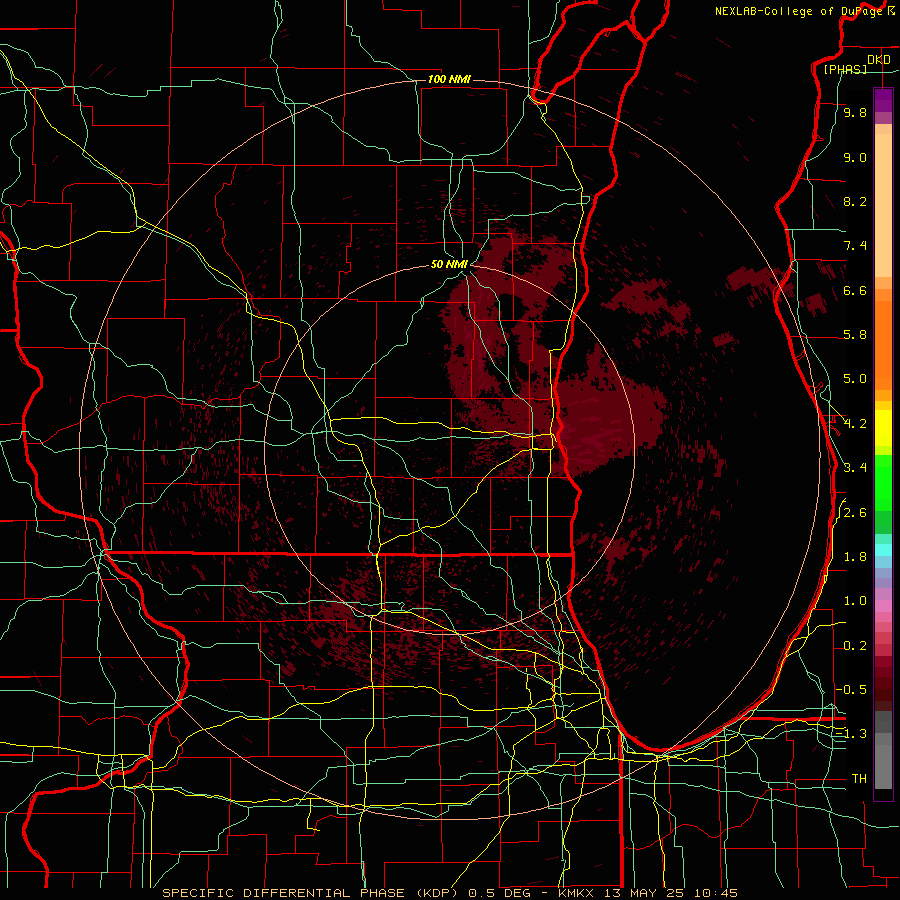Pick the pink band on the color bar
Viewport: 900px width, 900px height.
click(x=883, y=606)
